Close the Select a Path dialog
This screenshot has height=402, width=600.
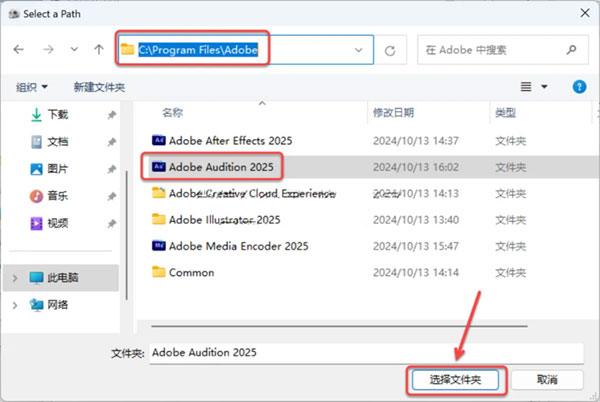pos(585,13)
